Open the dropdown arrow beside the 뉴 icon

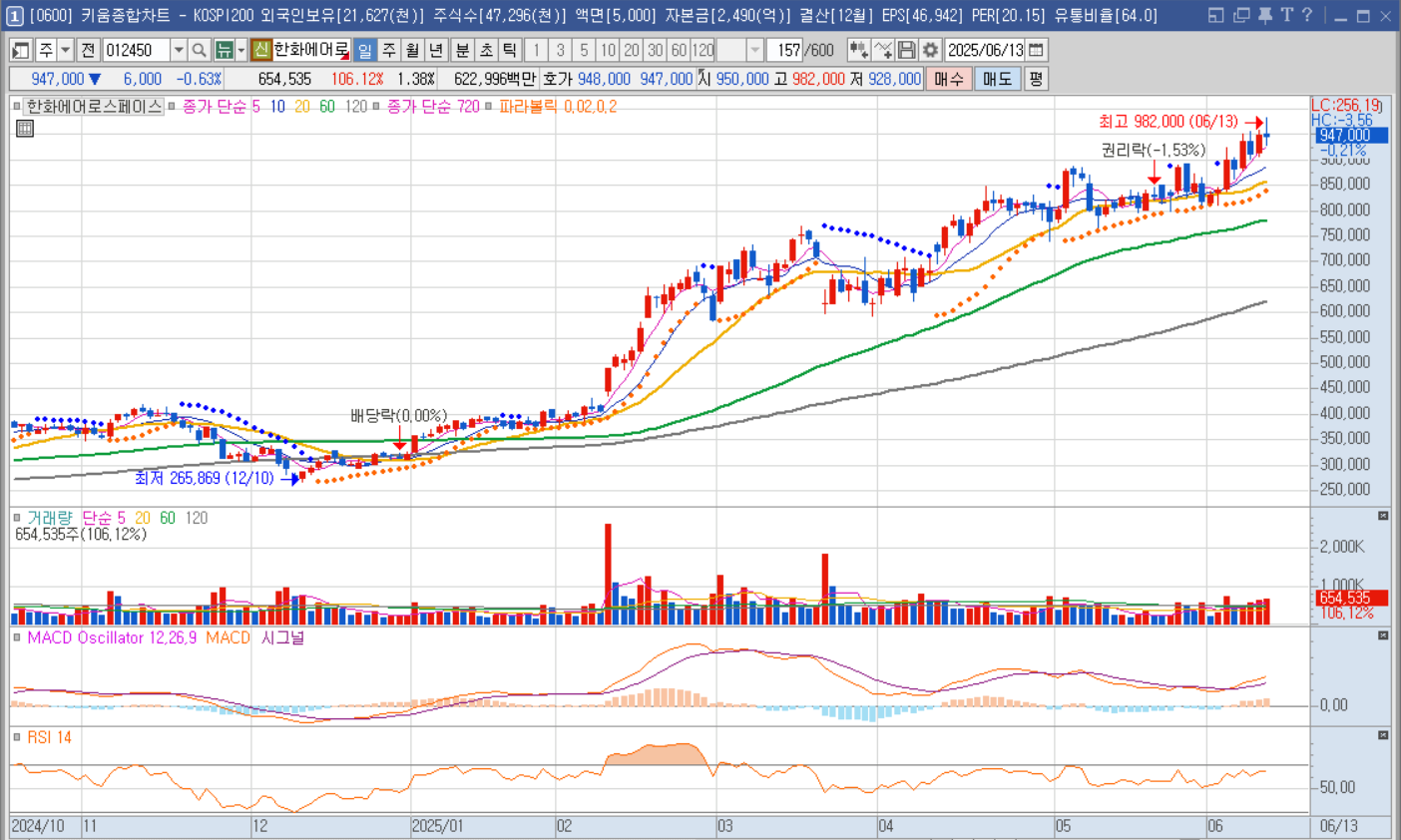click(x=241, y=50)
